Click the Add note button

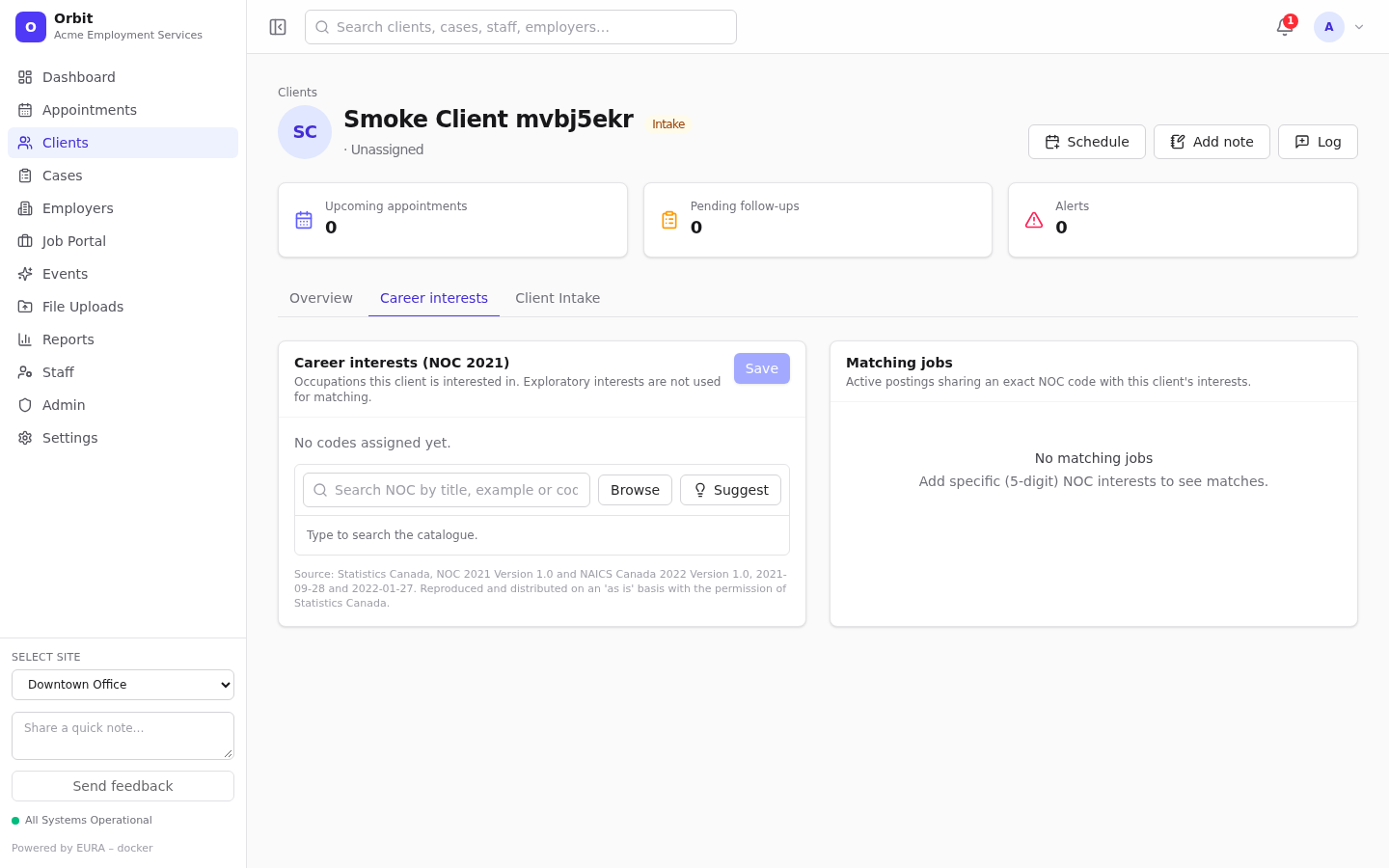pos(1212,142)
